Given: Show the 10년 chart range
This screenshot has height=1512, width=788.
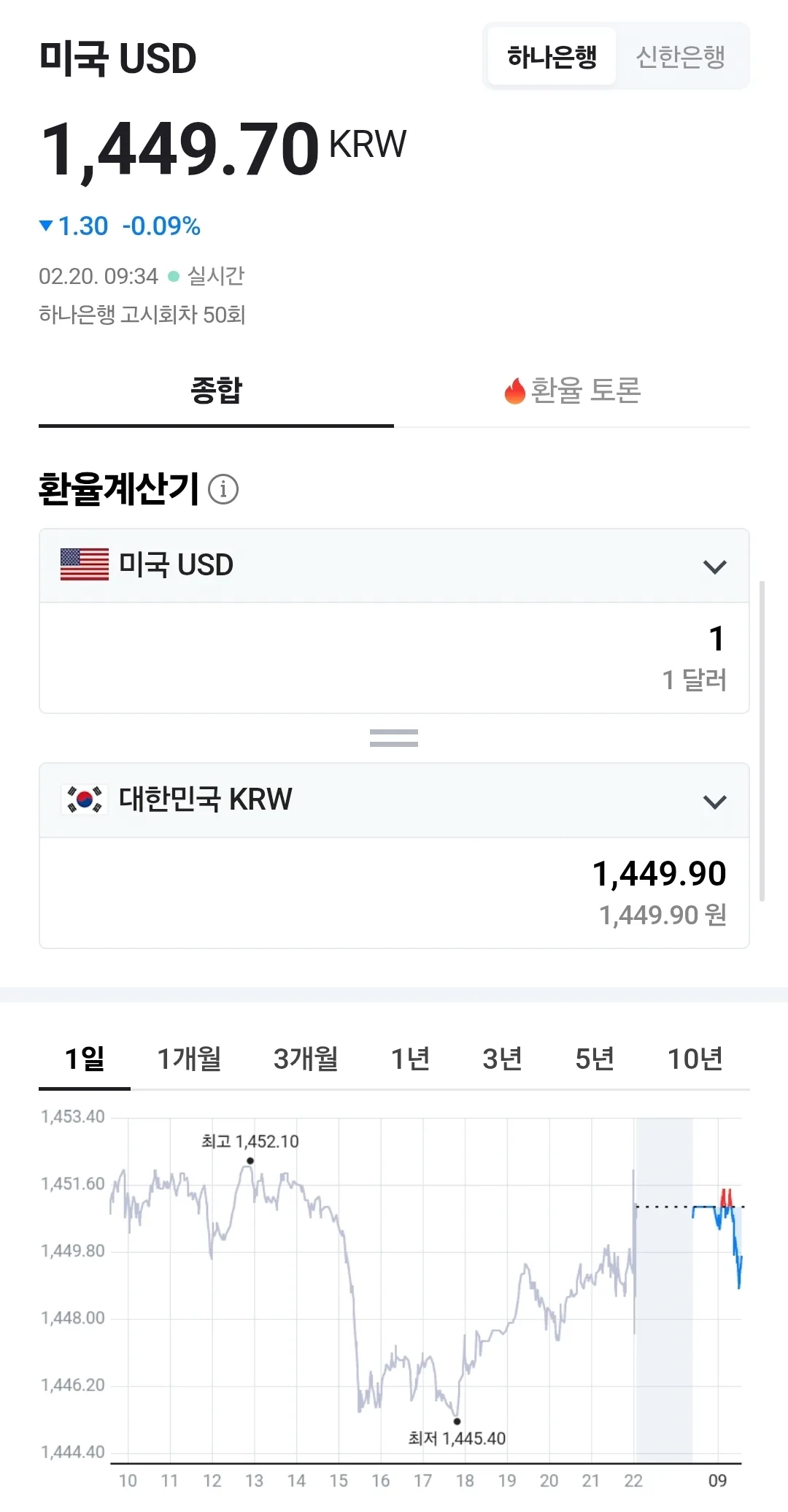Looking at the screenshot, I should 695,1059.
